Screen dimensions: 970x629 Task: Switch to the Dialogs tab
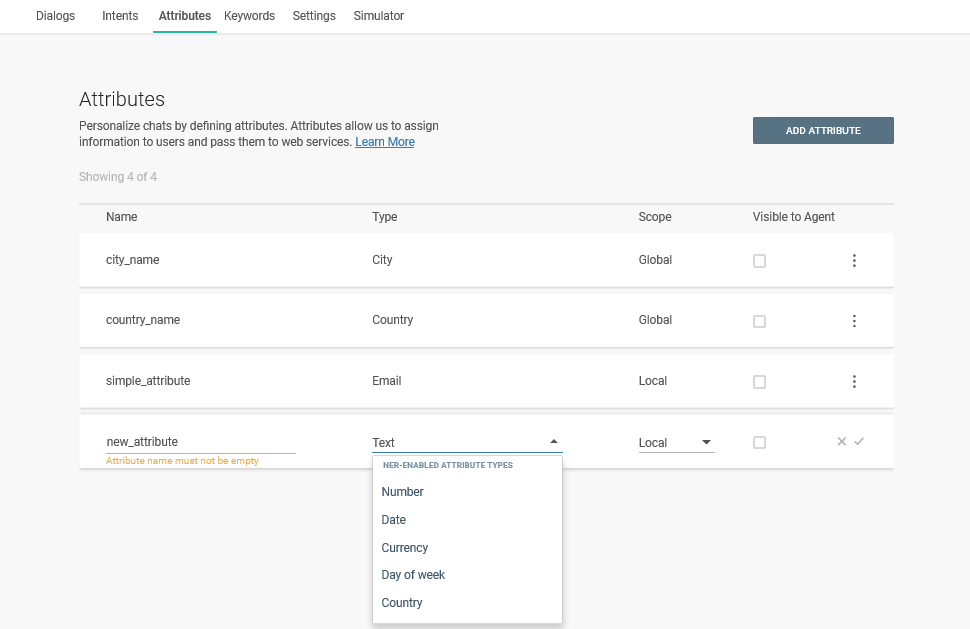pyautogui.click(x=55, y=16)
